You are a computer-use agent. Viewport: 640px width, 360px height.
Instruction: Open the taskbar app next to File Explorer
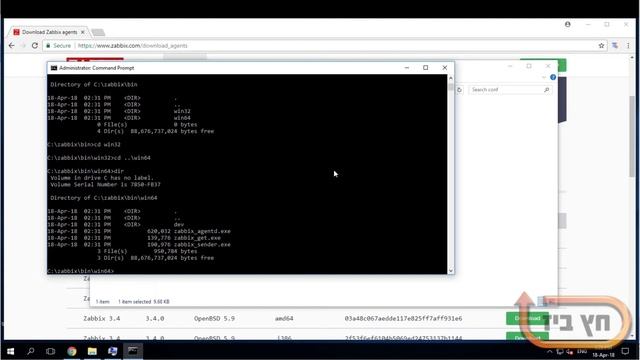[x=113, y=351]
